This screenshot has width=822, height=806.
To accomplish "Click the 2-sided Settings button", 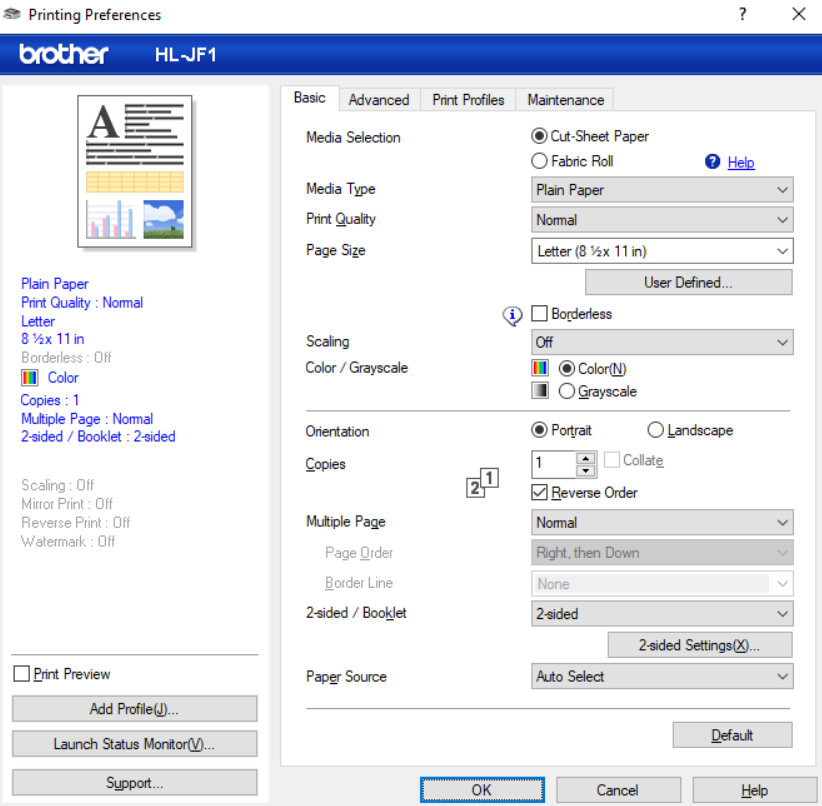I will pyautogui.click(x=699, y=645).
